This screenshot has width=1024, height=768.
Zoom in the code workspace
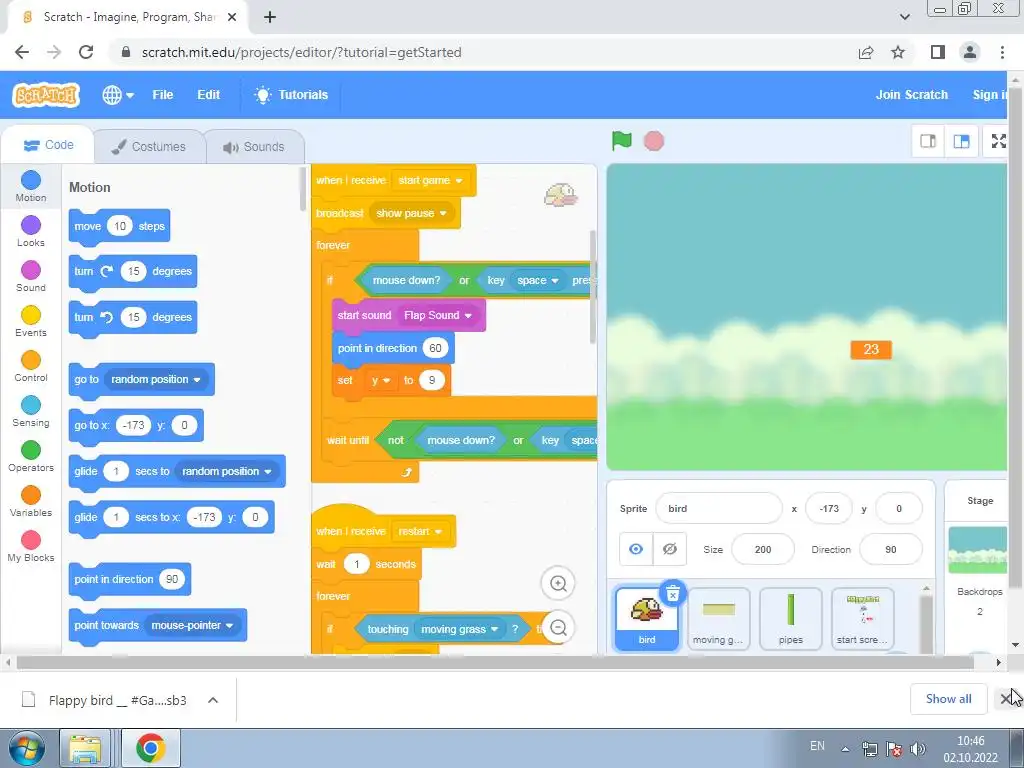pyautogui.click(x=558, y=583)
